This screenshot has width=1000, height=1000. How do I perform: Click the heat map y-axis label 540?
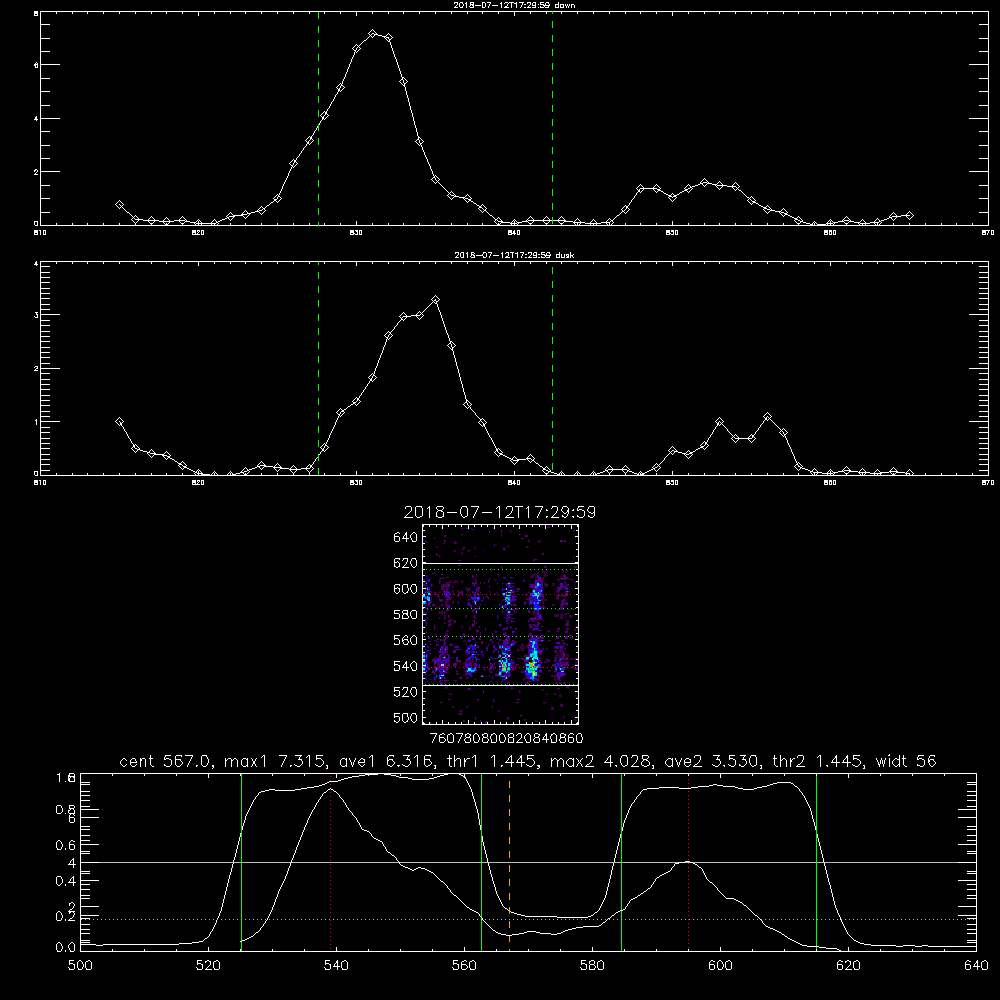405,666
